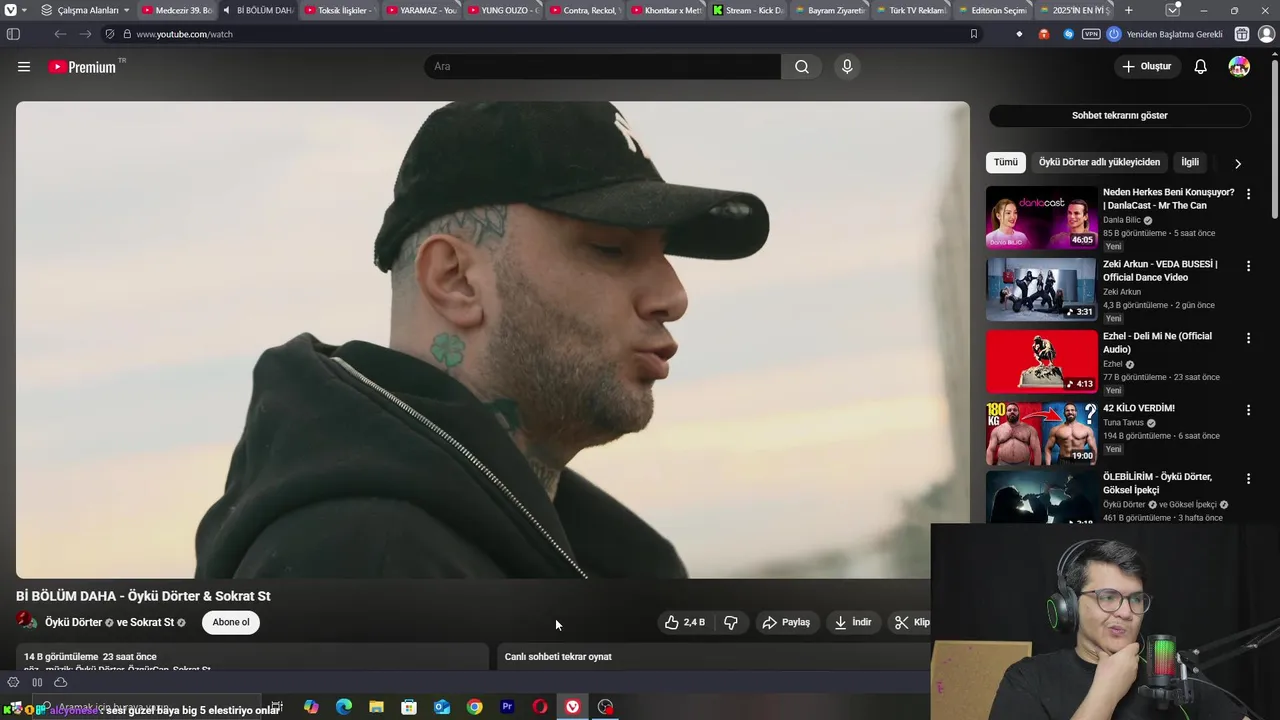Open a new tab with the plus button
Screen dimensions: 1280x720
point(1129,10)
